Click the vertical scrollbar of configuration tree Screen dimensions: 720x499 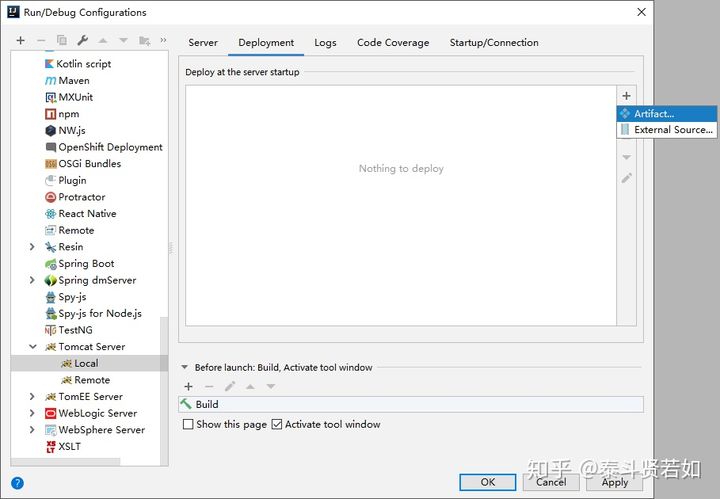point(164,390)
